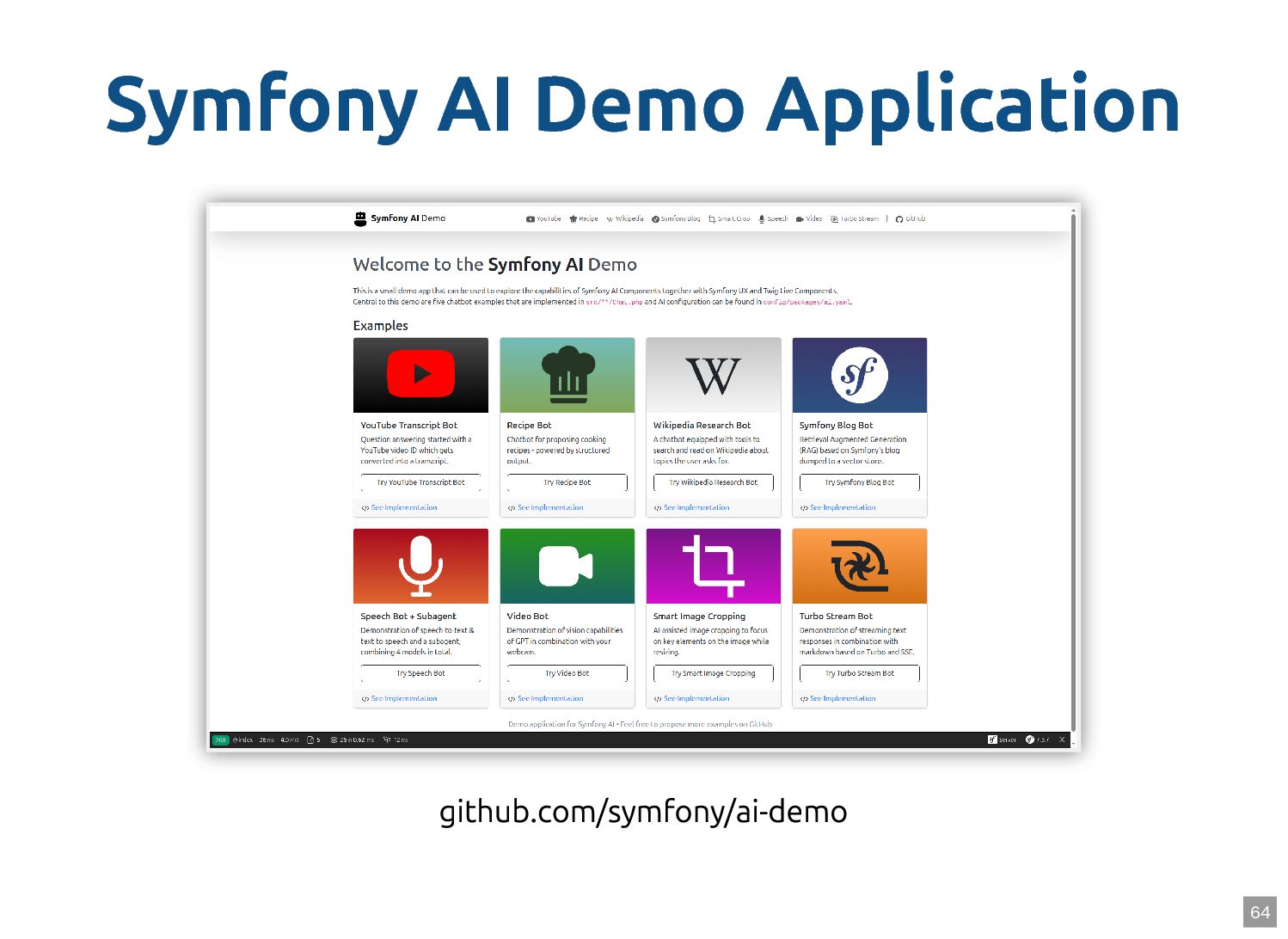The height and width of the screenshot is (939, 1288).
Task: Click the chef hat Recipe Bot image
Action: pyautogui.click(x=567, y=374)
